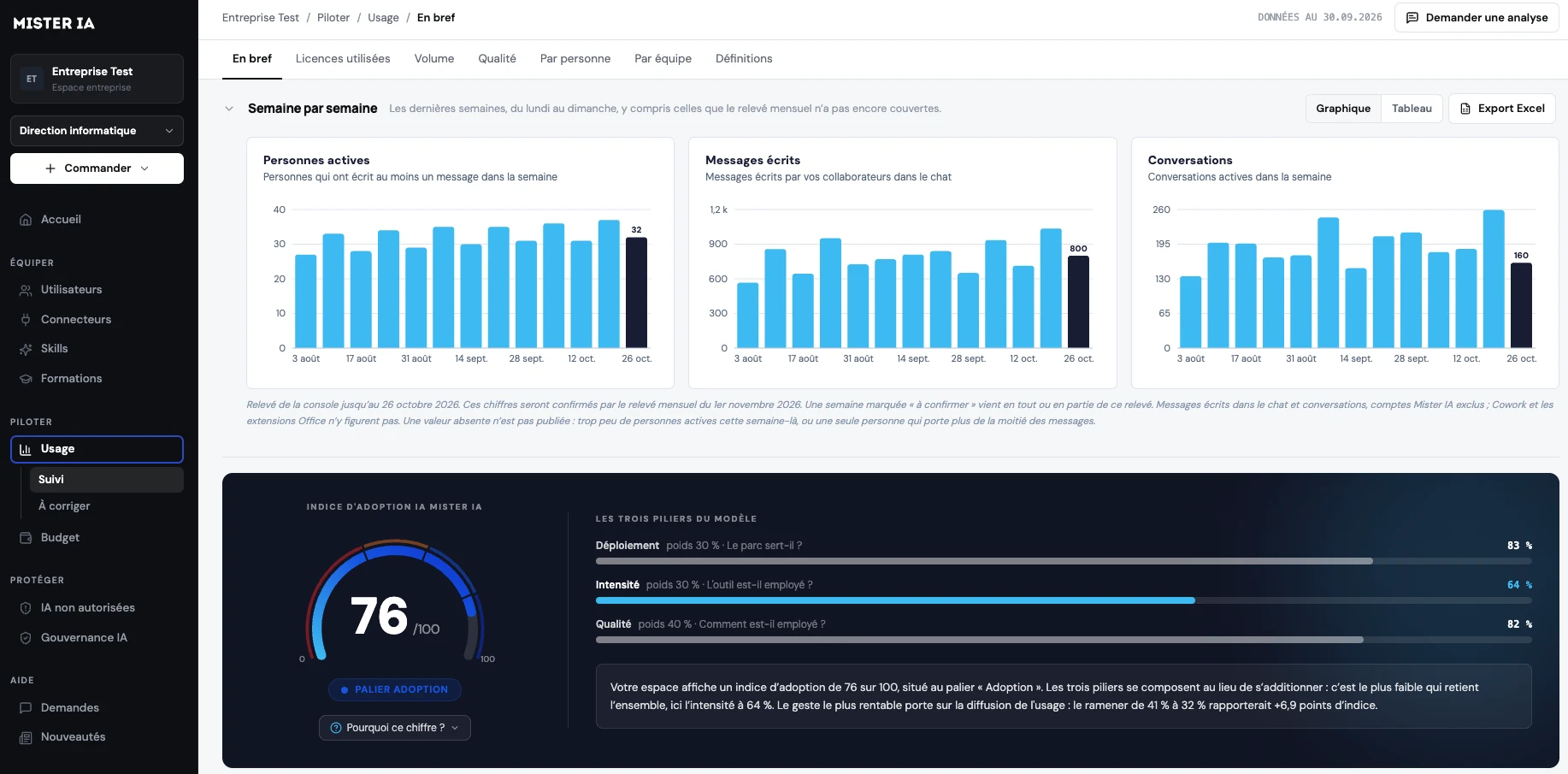Click Demander une analyse button
Viewport: 1568px width, 774px height.
coord(1477,18)
